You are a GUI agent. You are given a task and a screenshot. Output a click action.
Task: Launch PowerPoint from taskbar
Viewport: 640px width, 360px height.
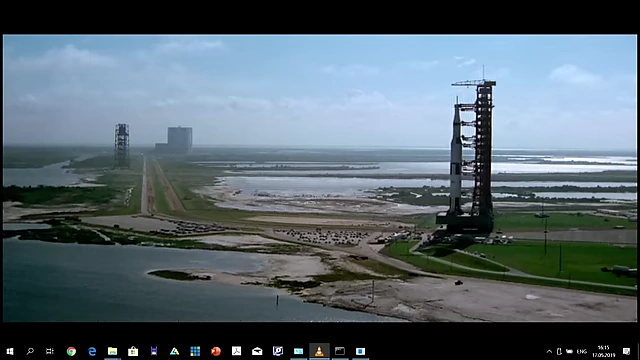pos(216,351)
